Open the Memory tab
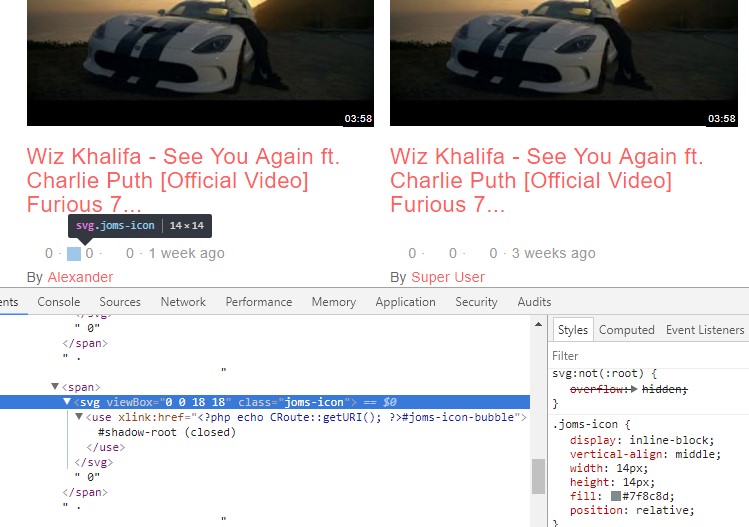 point(333,302)
